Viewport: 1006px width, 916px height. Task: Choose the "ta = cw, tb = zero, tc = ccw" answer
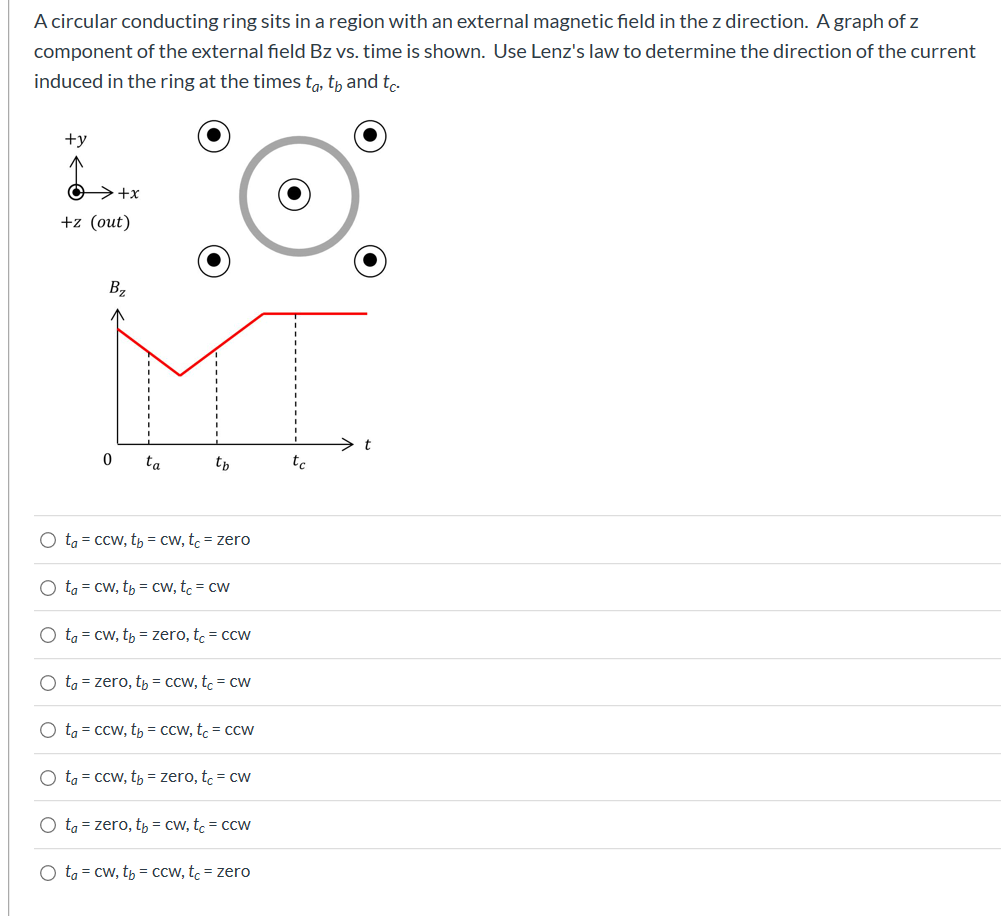coord(47,634)
